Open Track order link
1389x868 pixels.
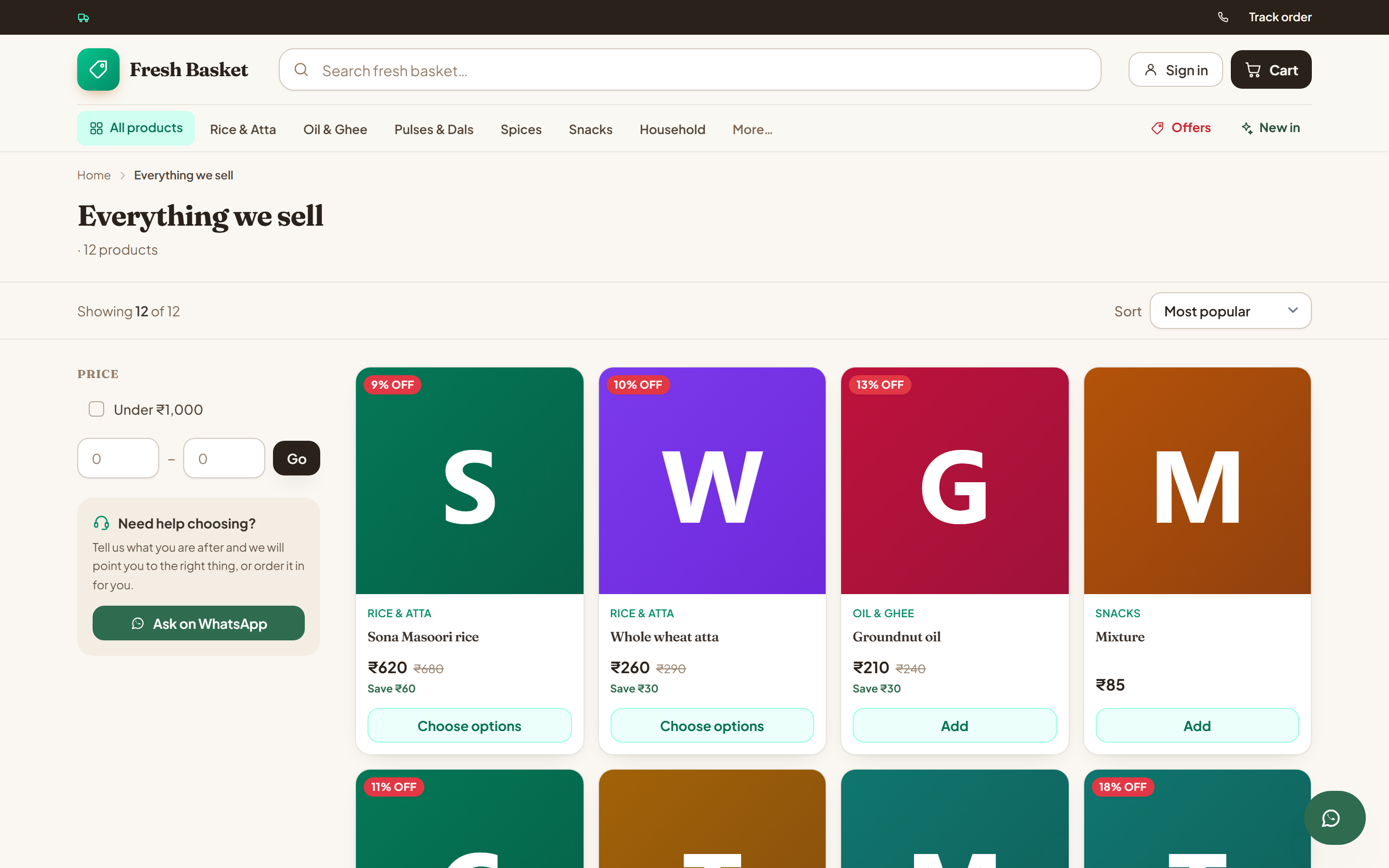pyautogui.click(x=1280, y=17)
